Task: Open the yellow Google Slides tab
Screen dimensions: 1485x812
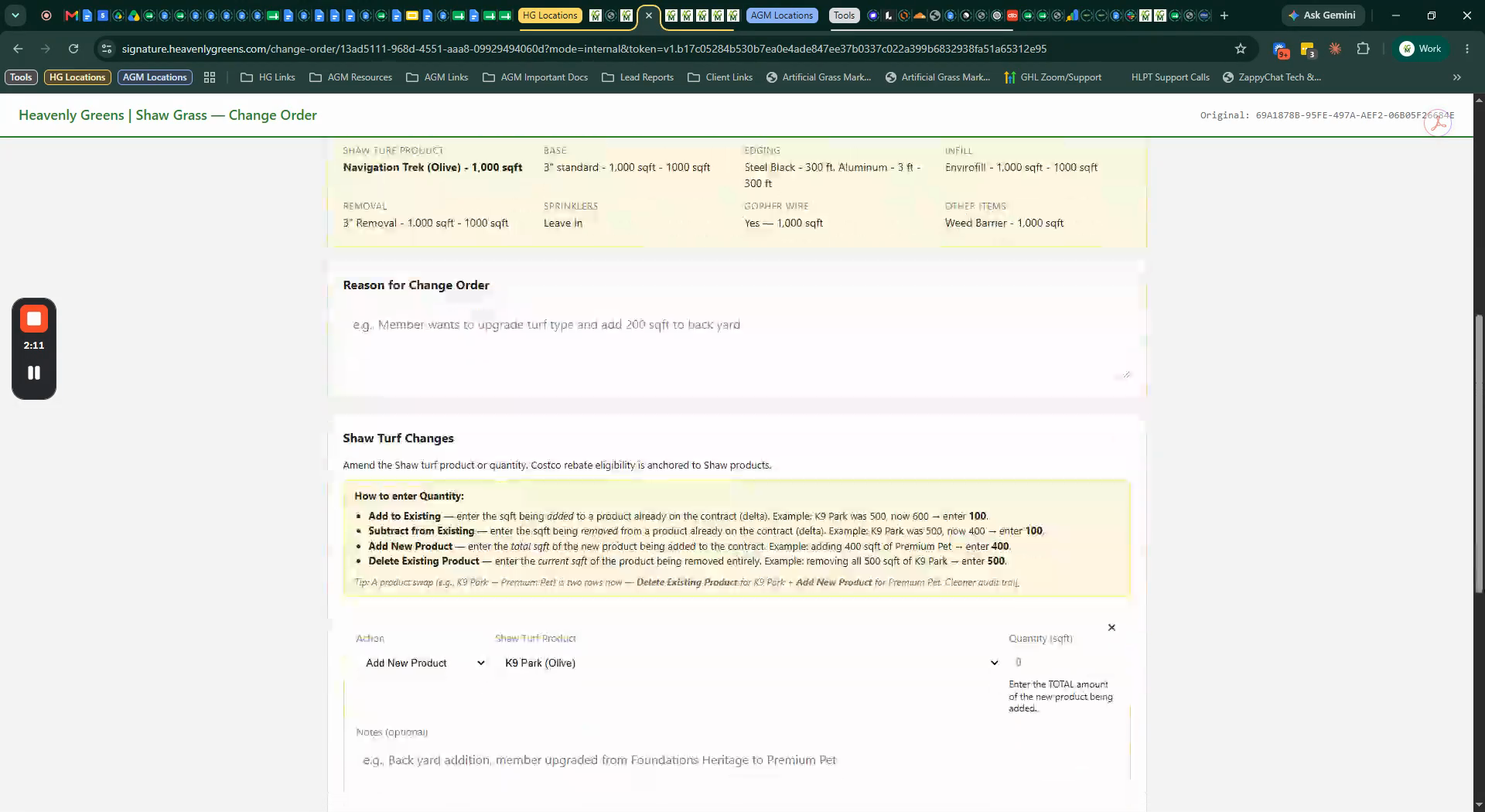Action: [x=412, y=15]
